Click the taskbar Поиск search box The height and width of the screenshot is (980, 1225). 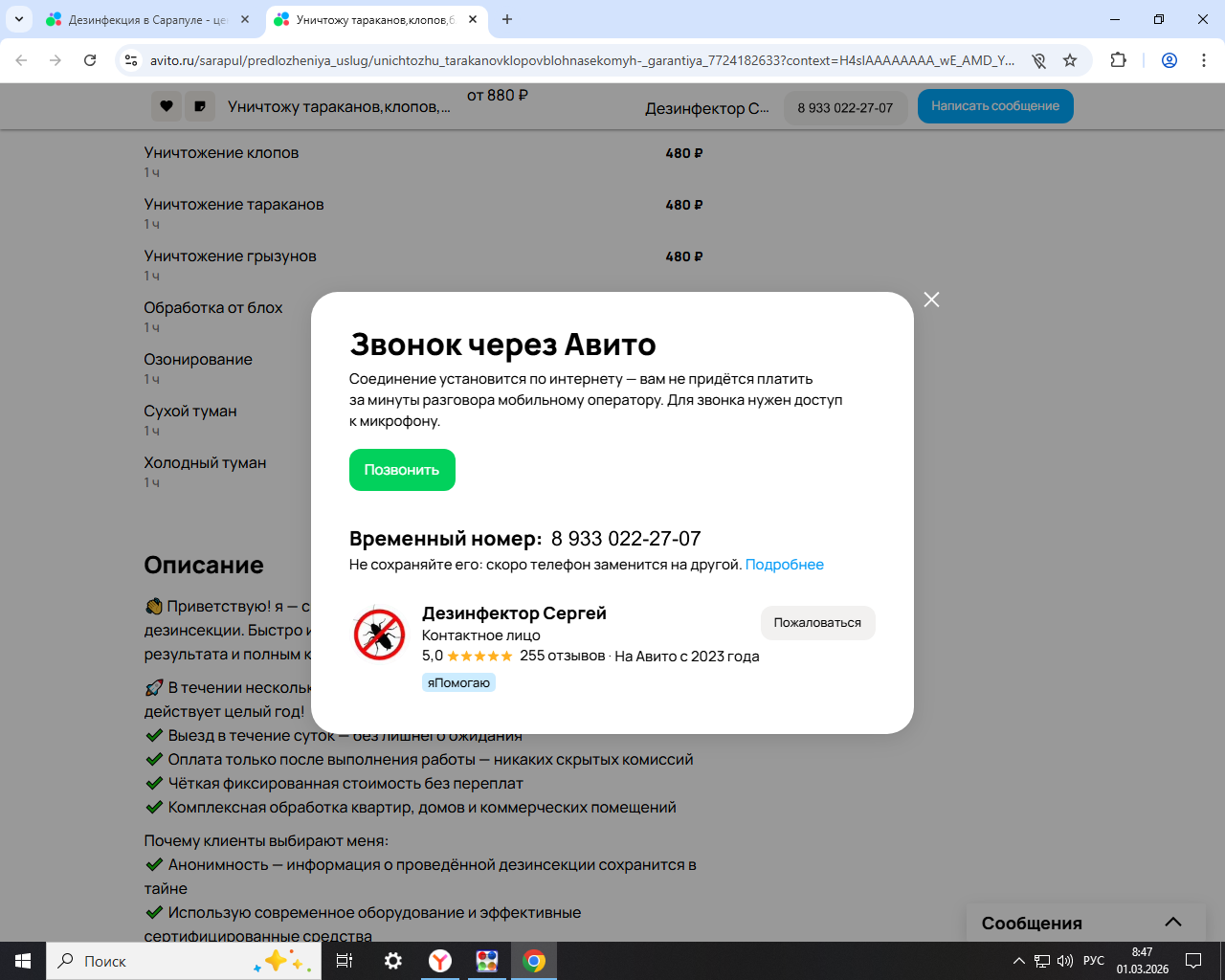point(184,961)
